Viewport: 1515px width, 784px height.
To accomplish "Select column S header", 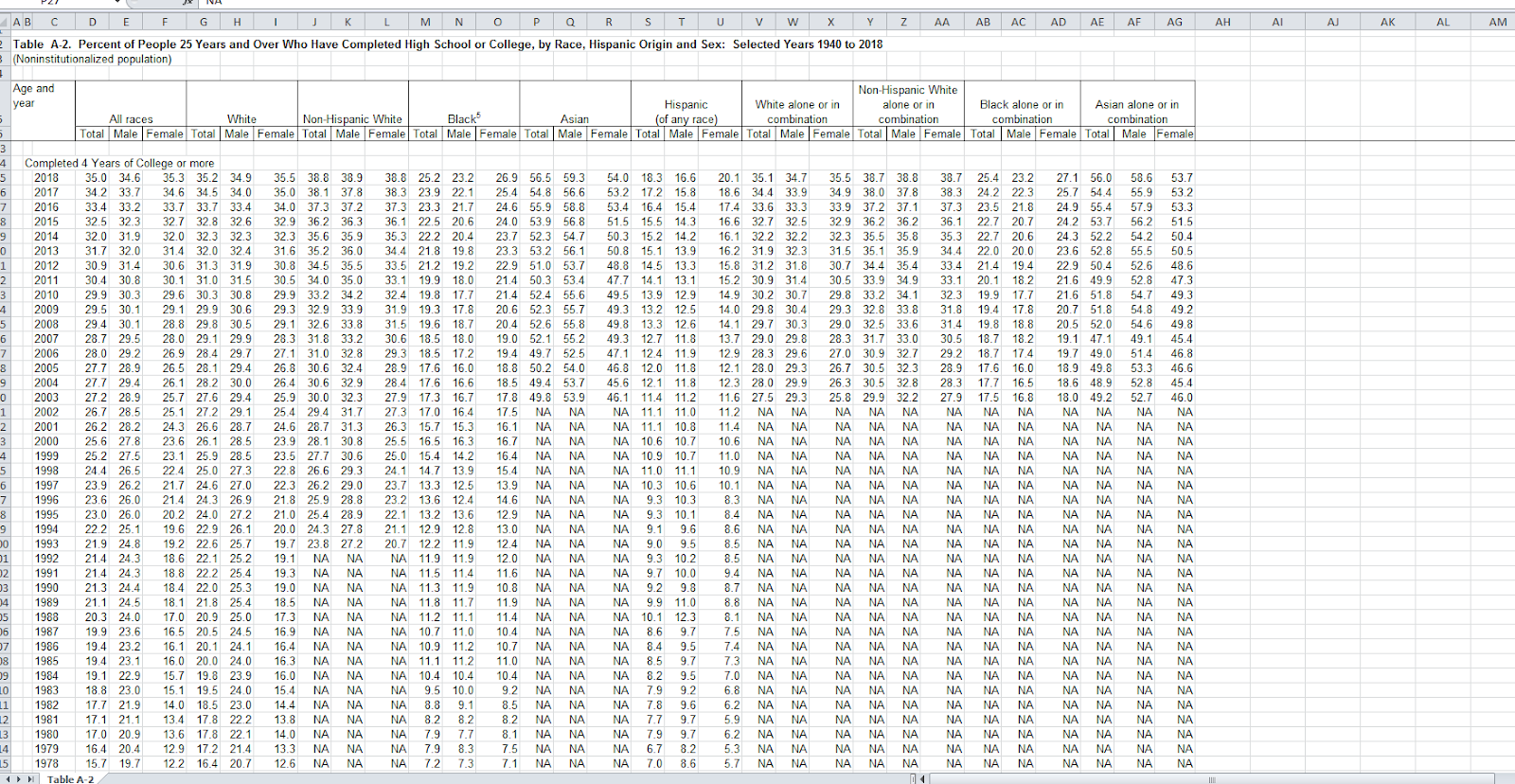I will click(648, 22).
